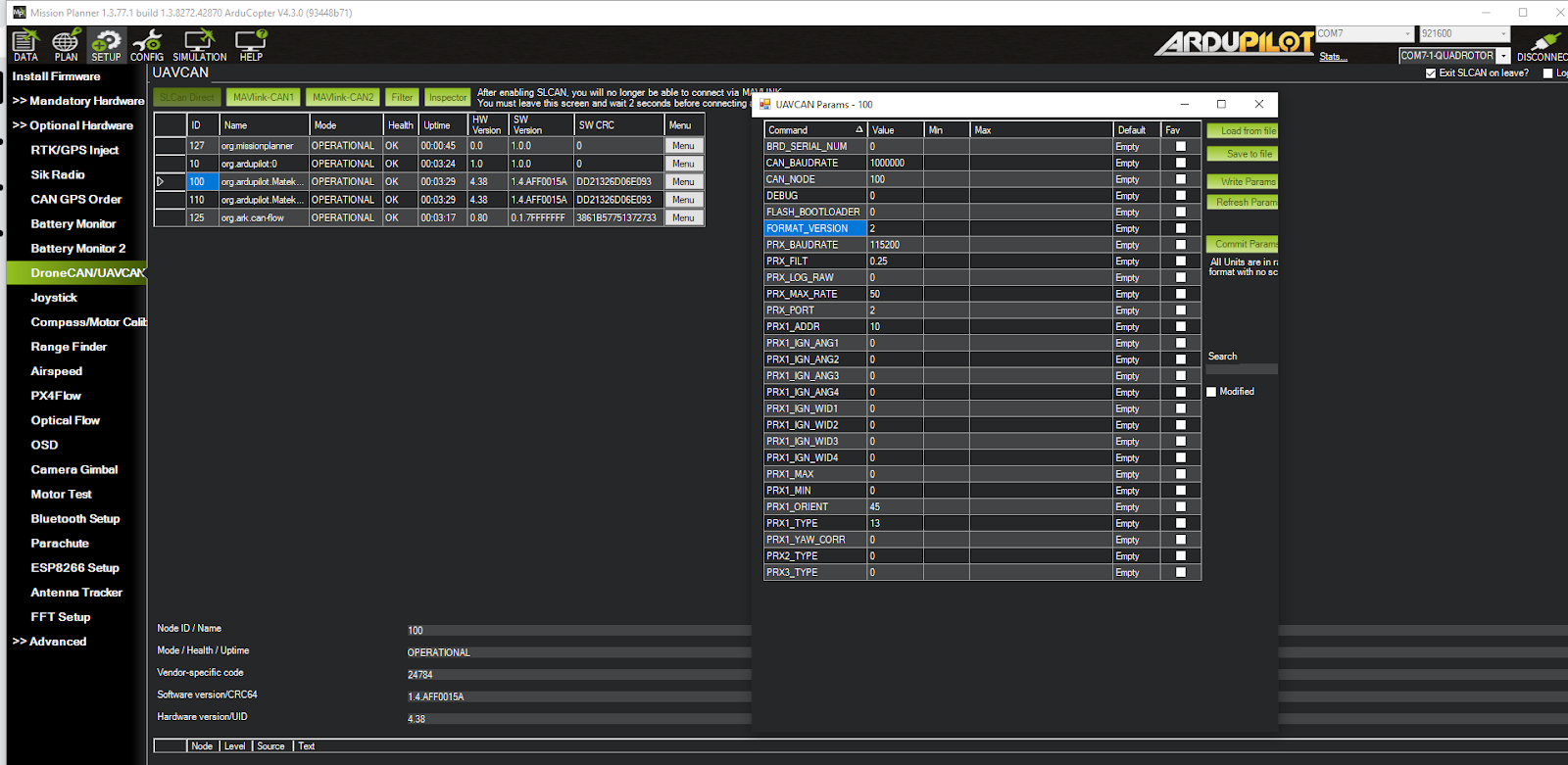Collapse the Optional Hardware section

pyautogui.click(x=73, y=125)
